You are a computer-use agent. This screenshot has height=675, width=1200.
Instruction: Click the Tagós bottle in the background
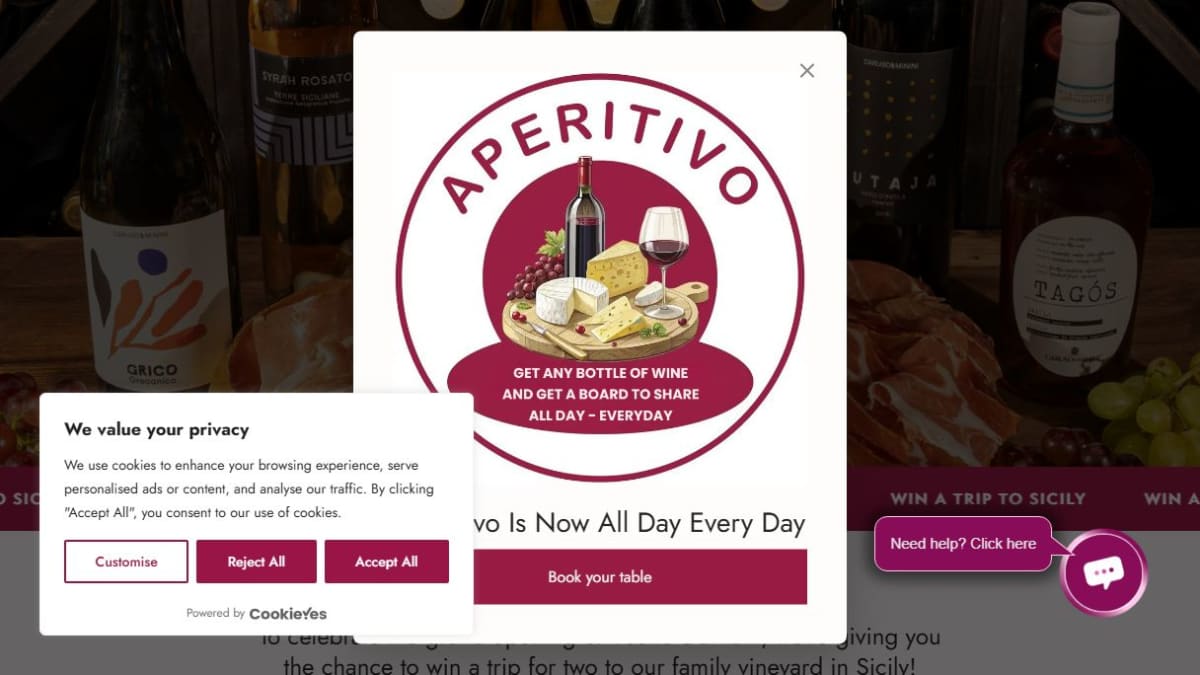(1075, 200)
